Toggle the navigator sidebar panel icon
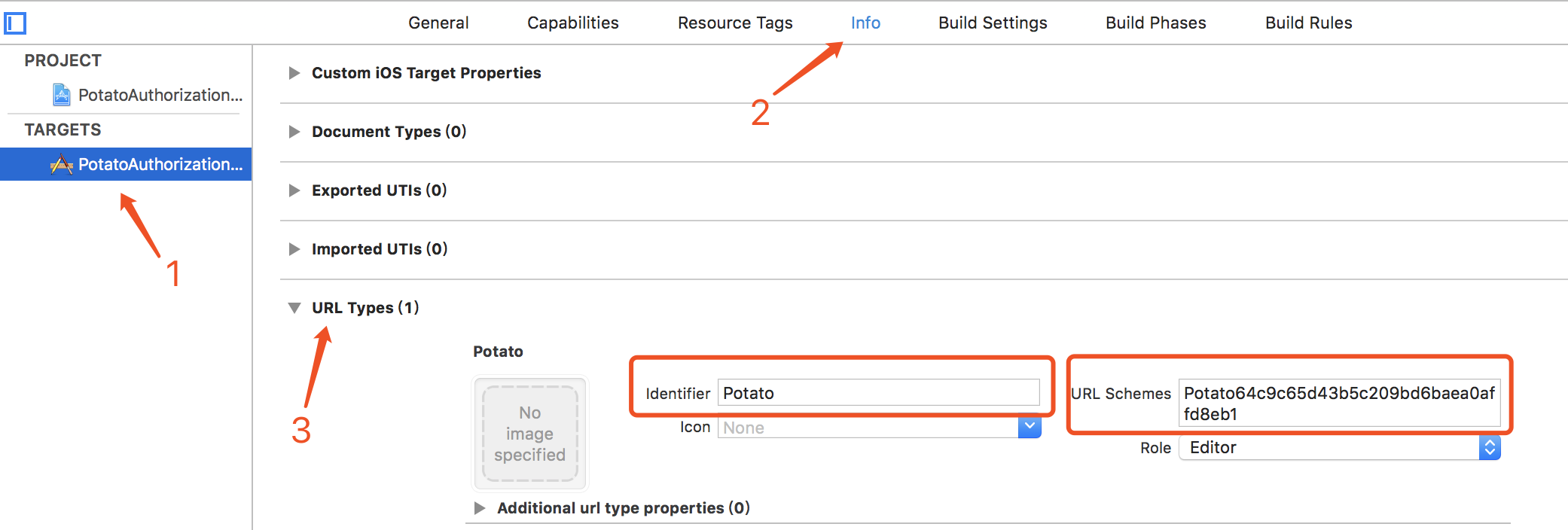 (x=15, y=23)
